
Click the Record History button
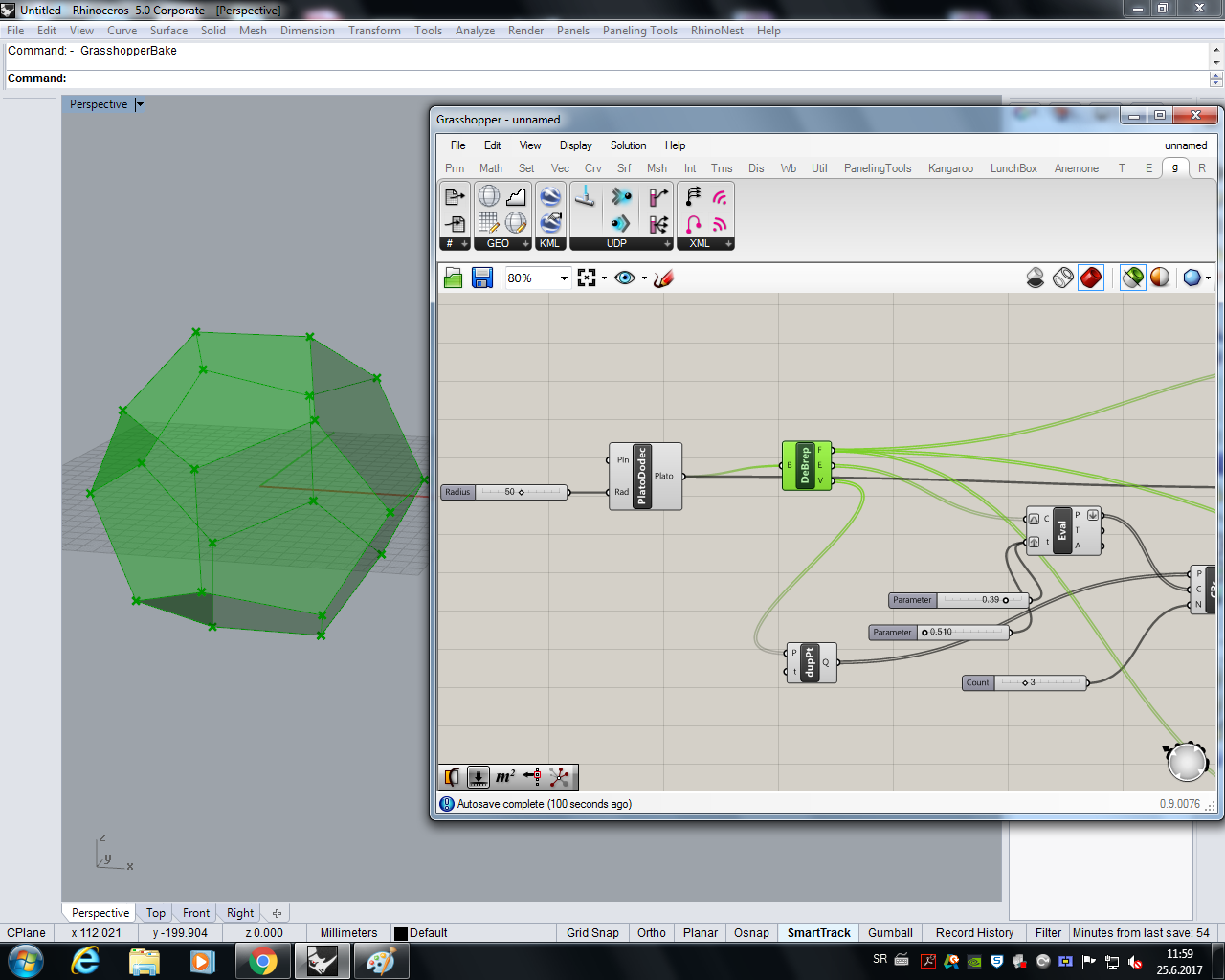pos(974,933)
